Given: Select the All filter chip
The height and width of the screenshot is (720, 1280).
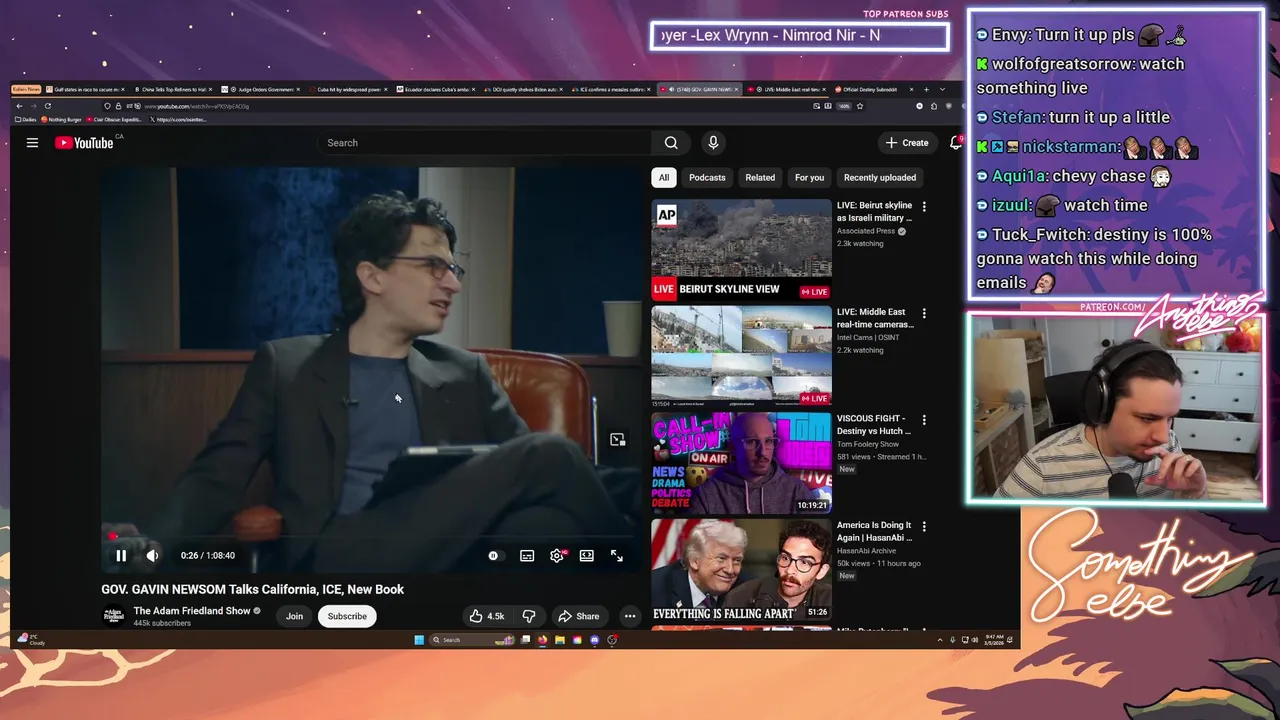Looking at the screenshot, I should (663, 178).
